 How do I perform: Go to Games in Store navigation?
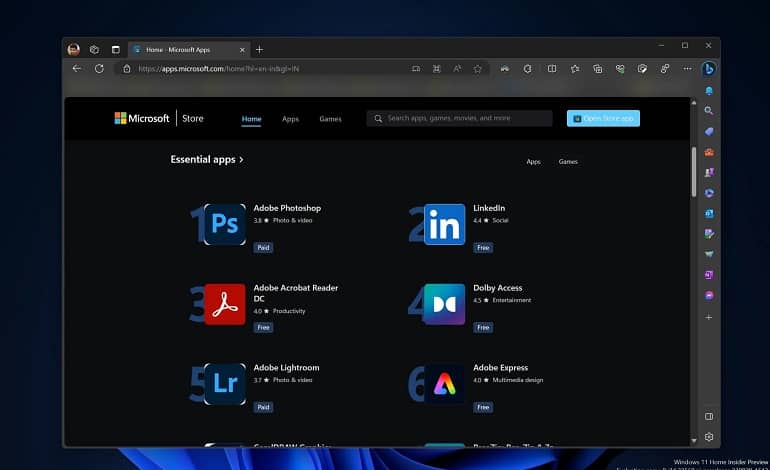click(330, 119)
